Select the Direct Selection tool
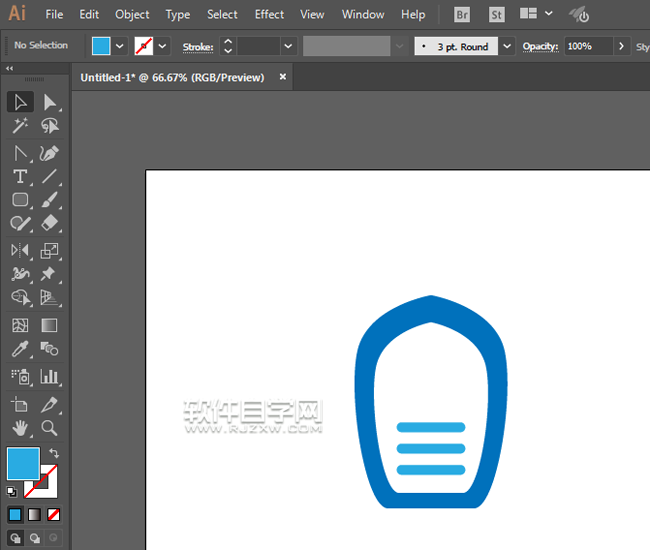The height and width of the screenshot is (550, 650). pyautogui.click(x=49, y=102)
